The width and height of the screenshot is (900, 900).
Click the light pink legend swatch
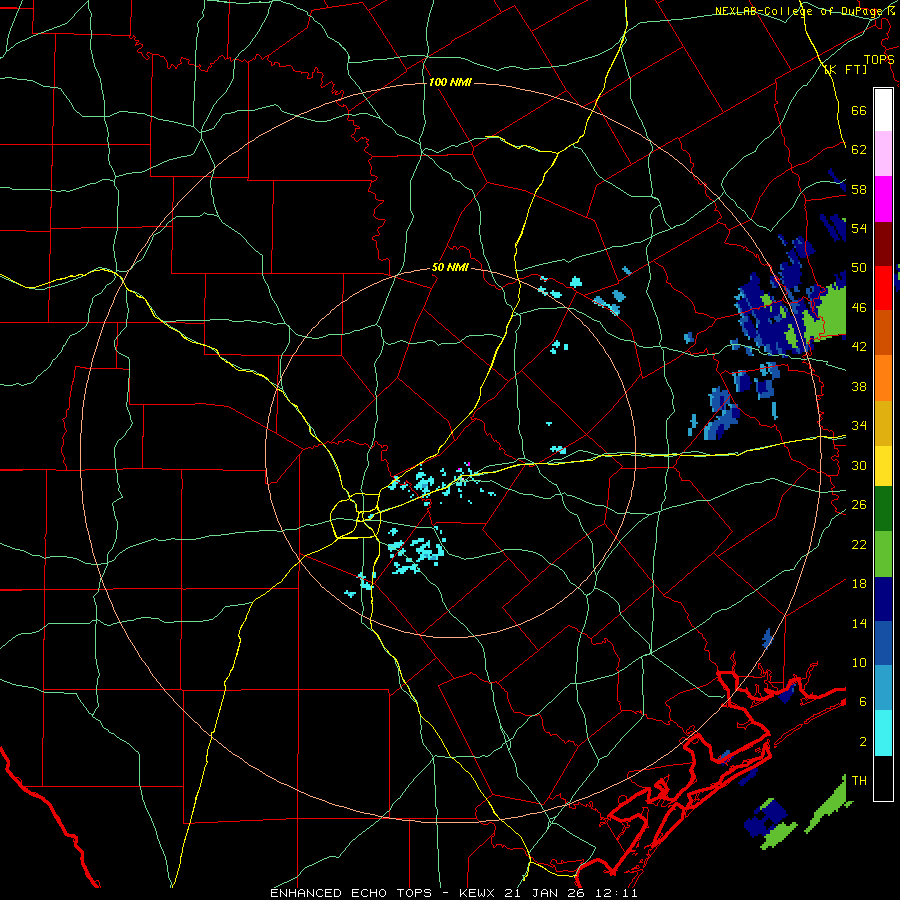tap(883, 153)
